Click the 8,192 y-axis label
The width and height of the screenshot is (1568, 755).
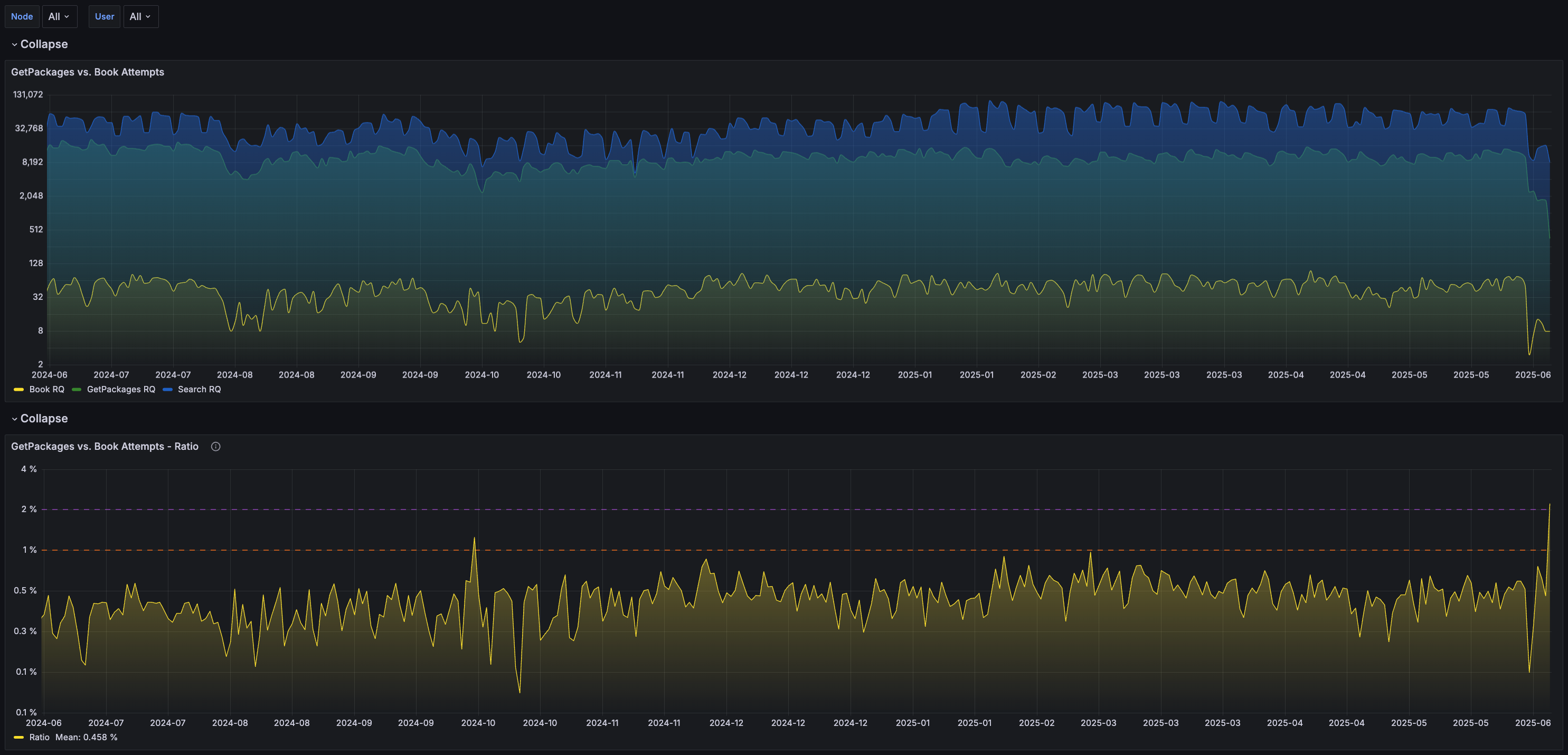pyautogui.click(x=33, y=162)
